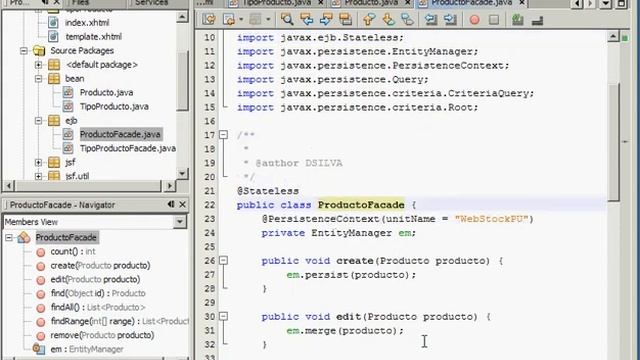Image resolution: width=640 pixels, height=360 pixels.
Task: Show opened documents list dropdown
Action: tap(606, 4)
